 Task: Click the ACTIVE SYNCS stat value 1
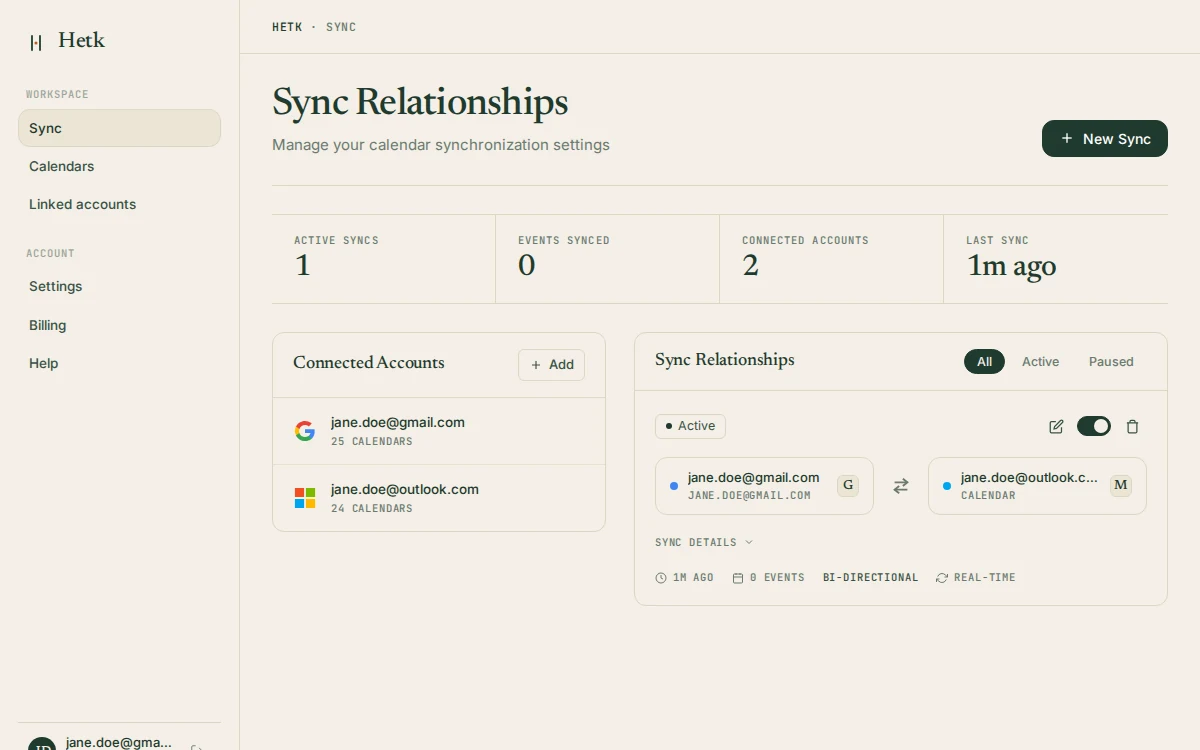(302, 266)
